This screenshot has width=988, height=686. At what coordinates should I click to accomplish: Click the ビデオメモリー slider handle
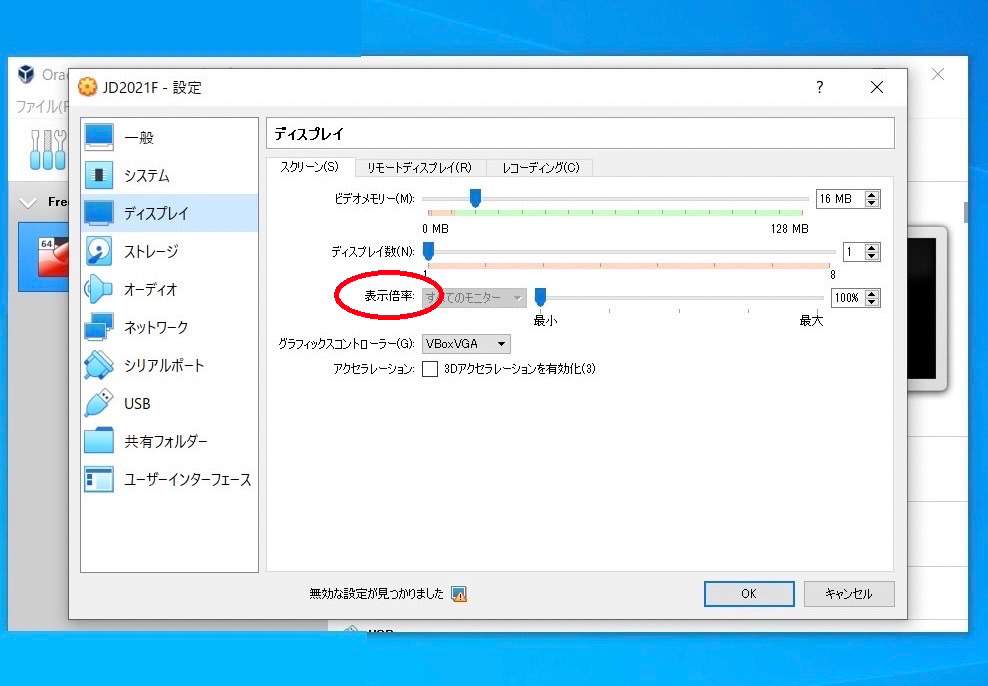[475, 198]
